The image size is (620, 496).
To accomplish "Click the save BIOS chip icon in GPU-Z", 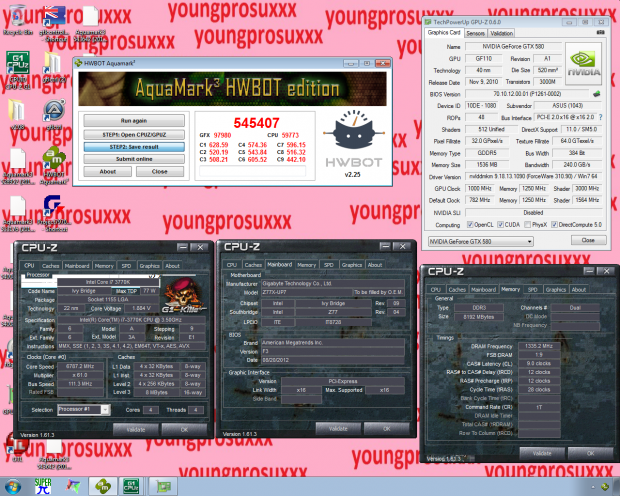I will (x=596, y=94).
